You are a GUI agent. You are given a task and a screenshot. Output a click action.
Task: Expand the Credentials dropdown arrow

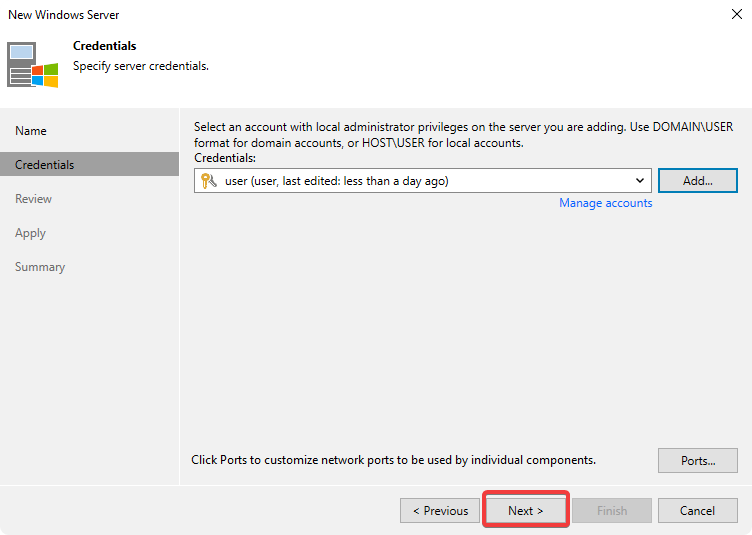640,181
